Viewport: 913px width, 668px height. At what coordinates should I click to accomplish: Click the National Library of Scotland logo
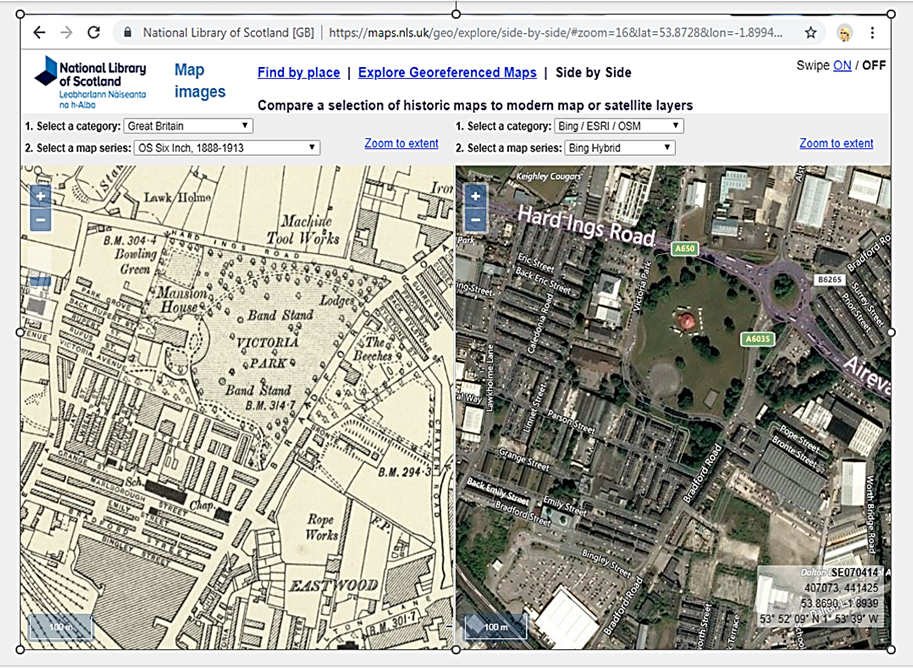tap(90, 82)
